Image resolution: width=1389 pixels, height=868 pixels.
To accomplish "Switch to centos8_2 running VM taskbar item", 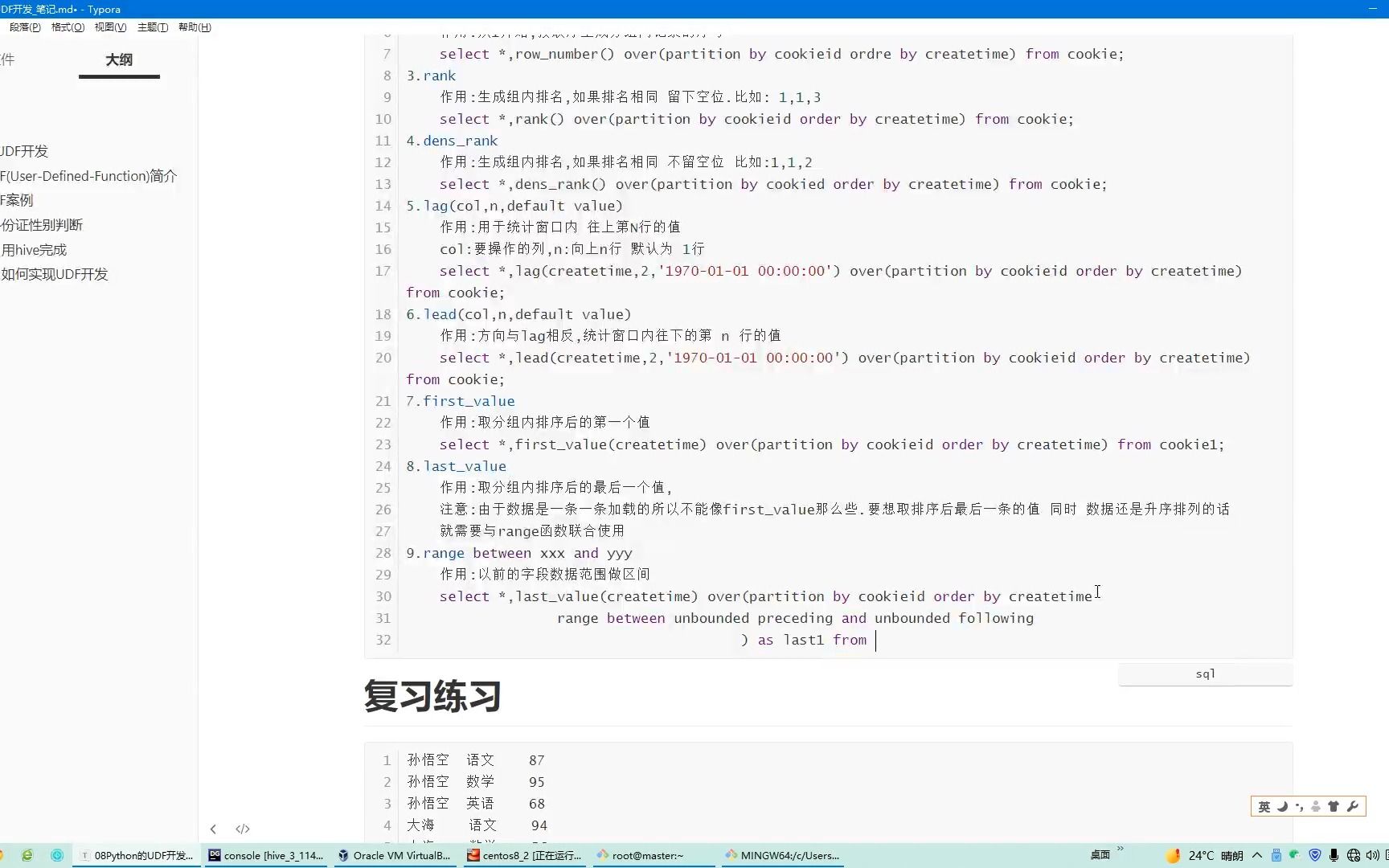I will point(524,855).
